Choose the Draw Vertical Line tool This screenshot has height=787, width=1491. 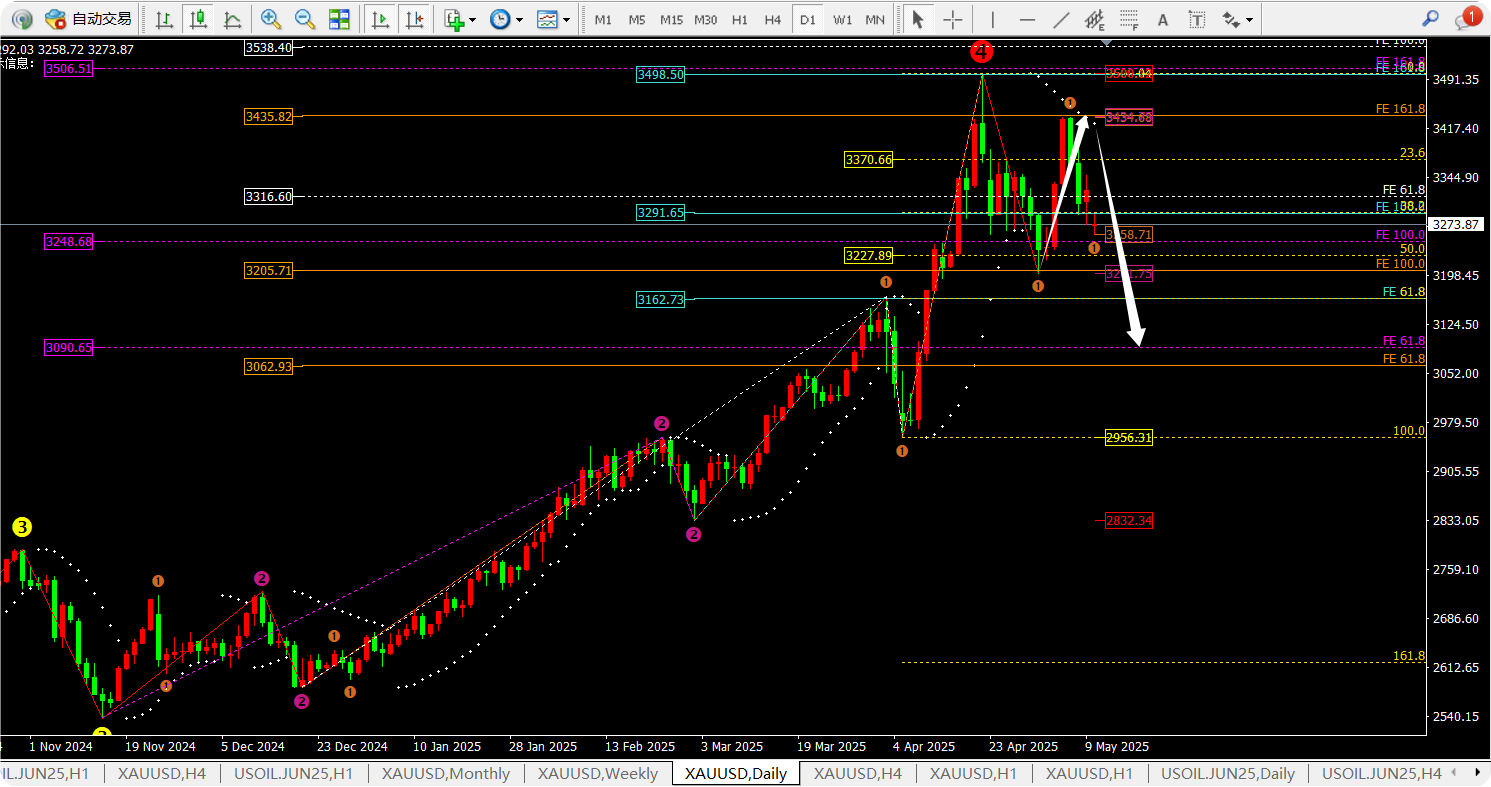(992, 19)
